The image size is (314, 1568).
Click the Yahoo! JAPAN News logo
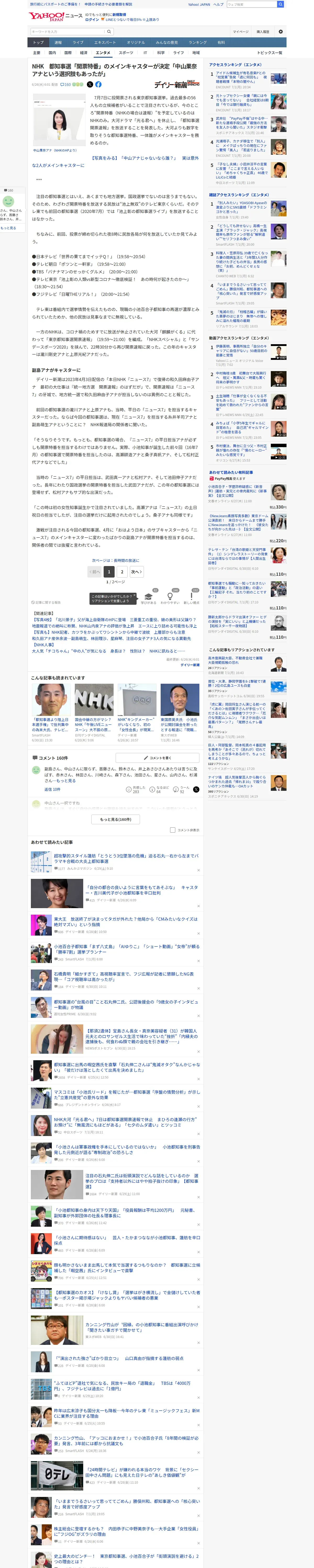click(55, 16)
